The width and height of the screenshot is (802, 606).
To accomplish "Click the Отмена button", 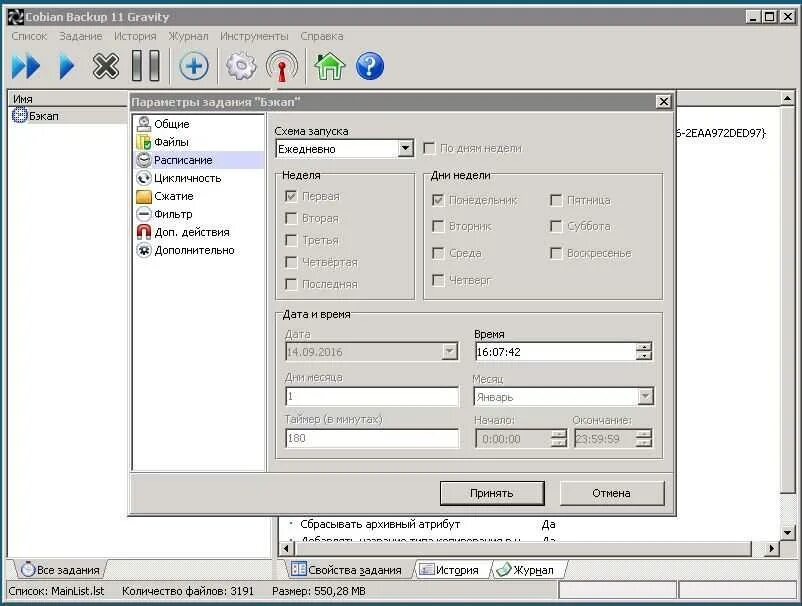I will pyautogui.click(x=612, y=493).
